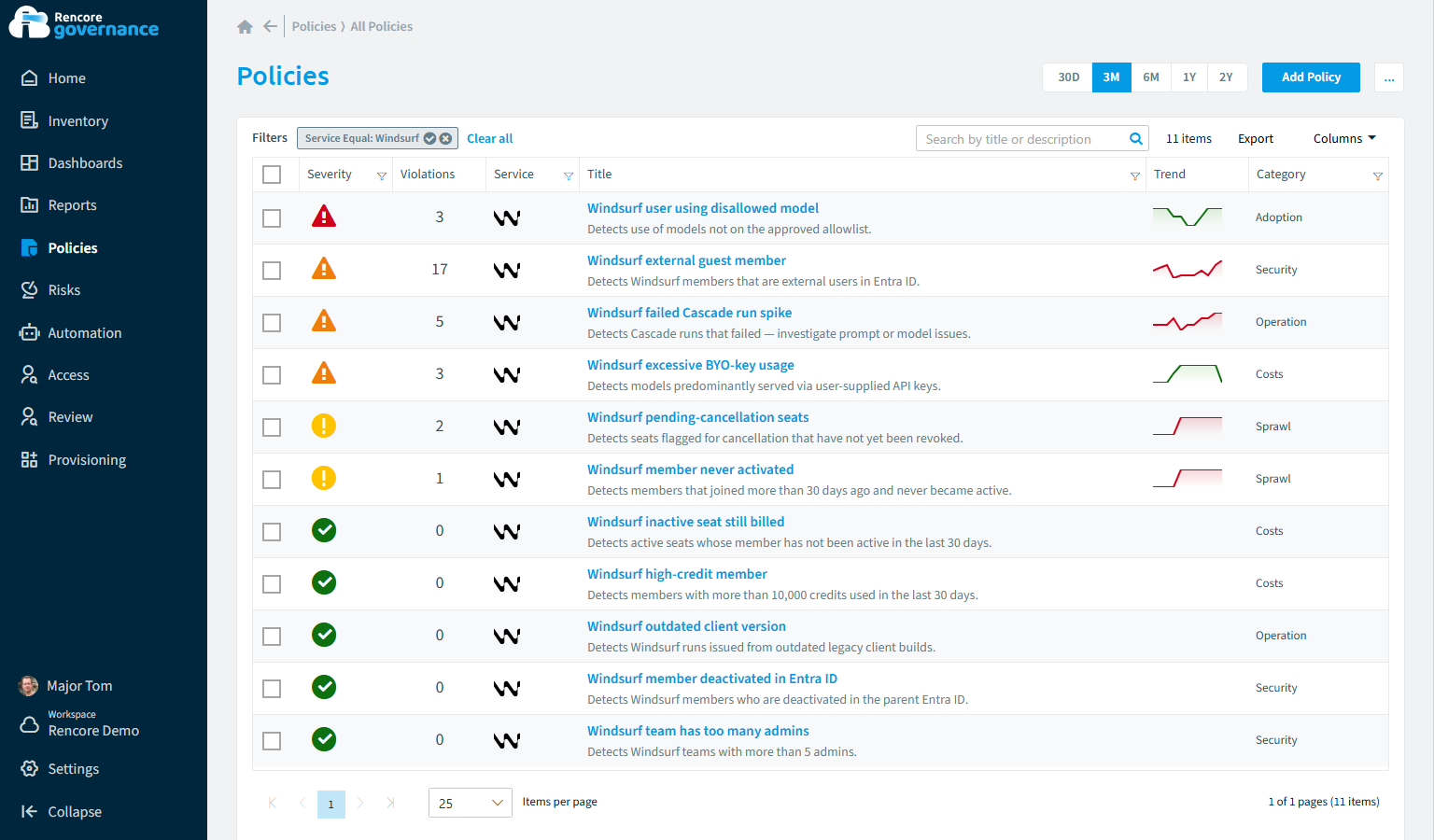Viewport: 1434px width, 840px height.
Task: Open the home breadcrumb icon
Action: tap(245, 27)
